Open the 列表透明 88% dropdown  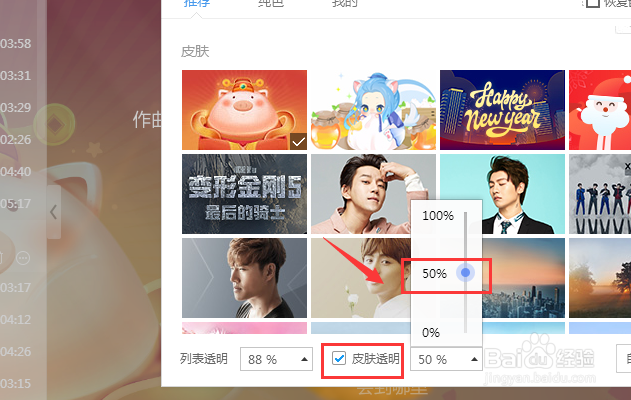click(x=276, y=359)
